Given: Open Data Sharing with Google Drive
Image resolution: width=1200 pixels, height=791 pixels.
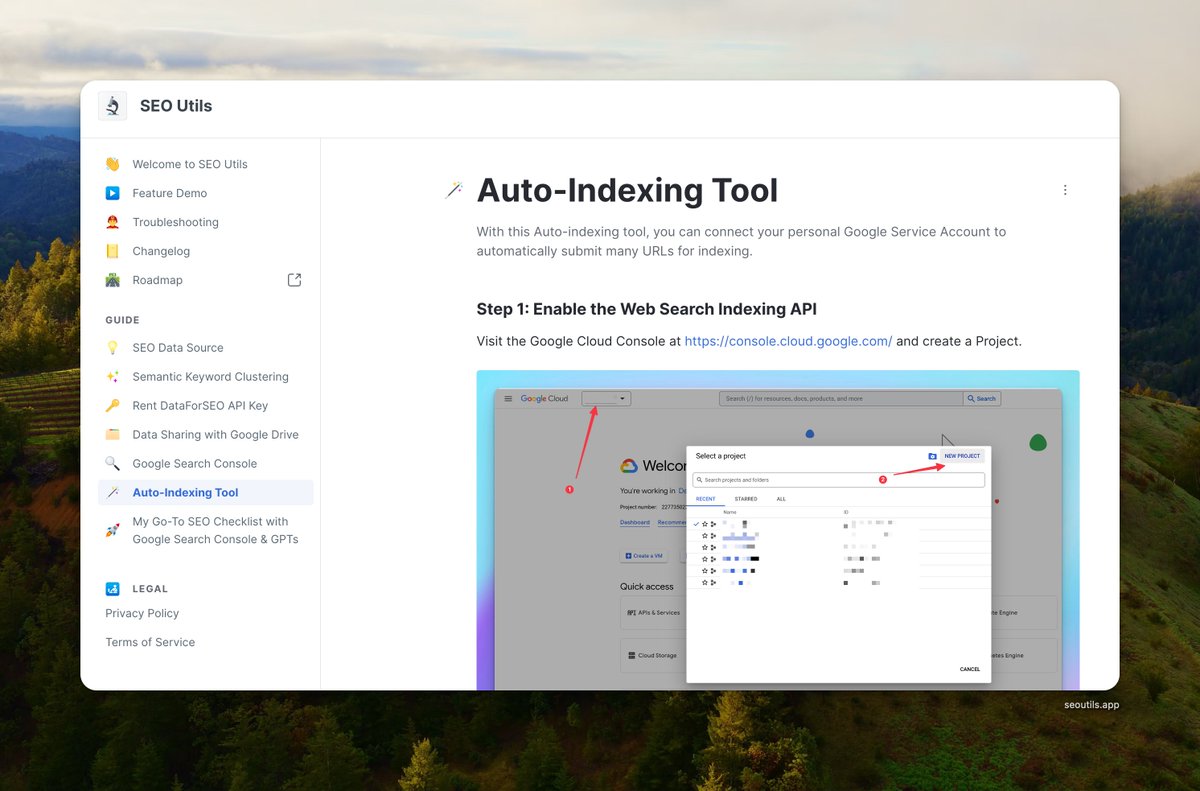Looking at the screenshot, I should [x=216, y=435].
